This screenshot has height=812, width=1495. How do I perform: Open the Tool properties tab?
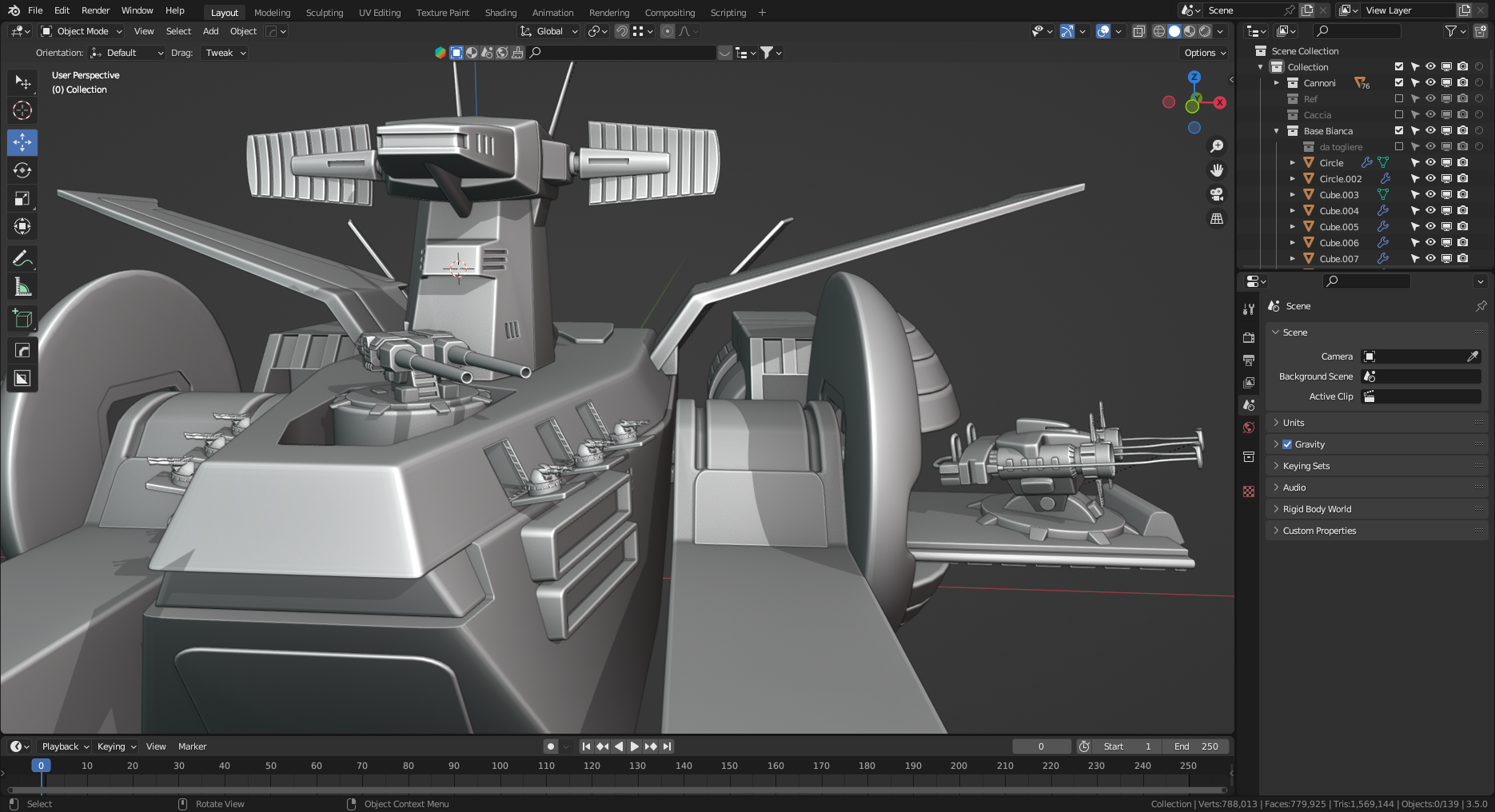coord(1249,309)
